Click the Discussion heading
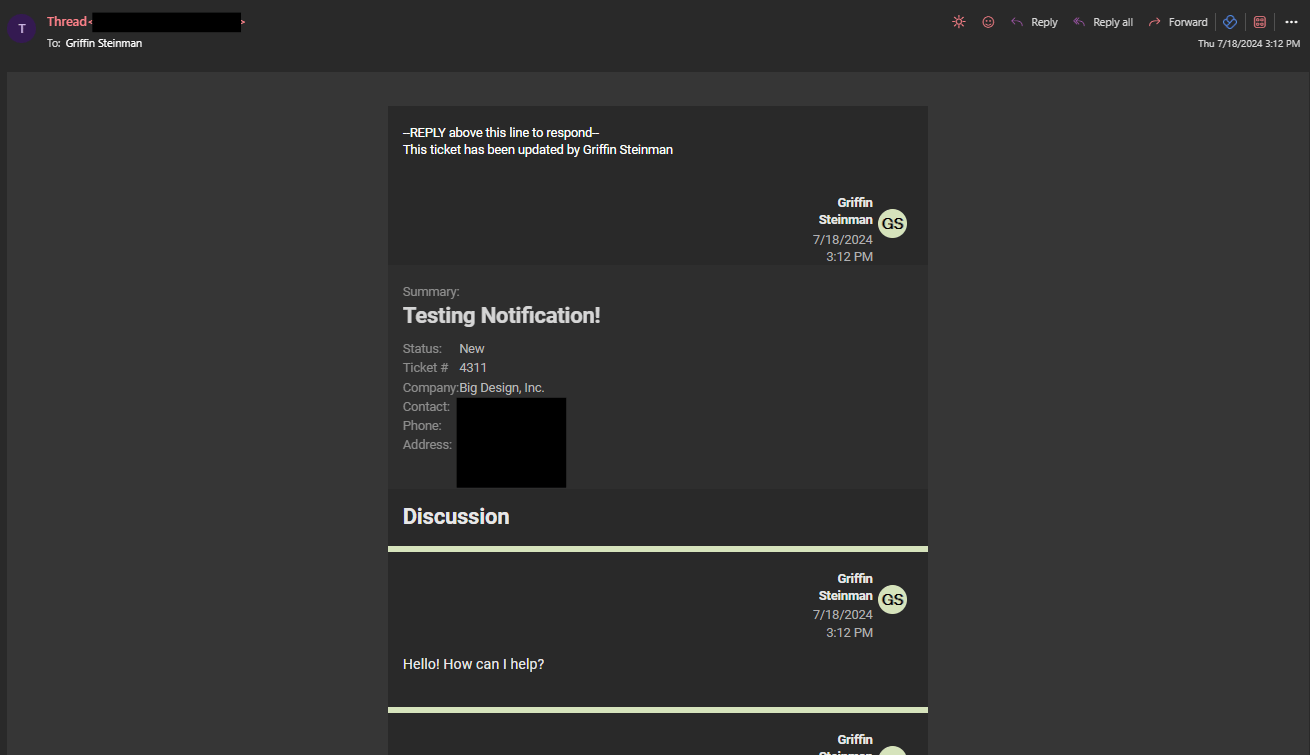Viewport: 1310px width, 755px height. coord(456,517)
